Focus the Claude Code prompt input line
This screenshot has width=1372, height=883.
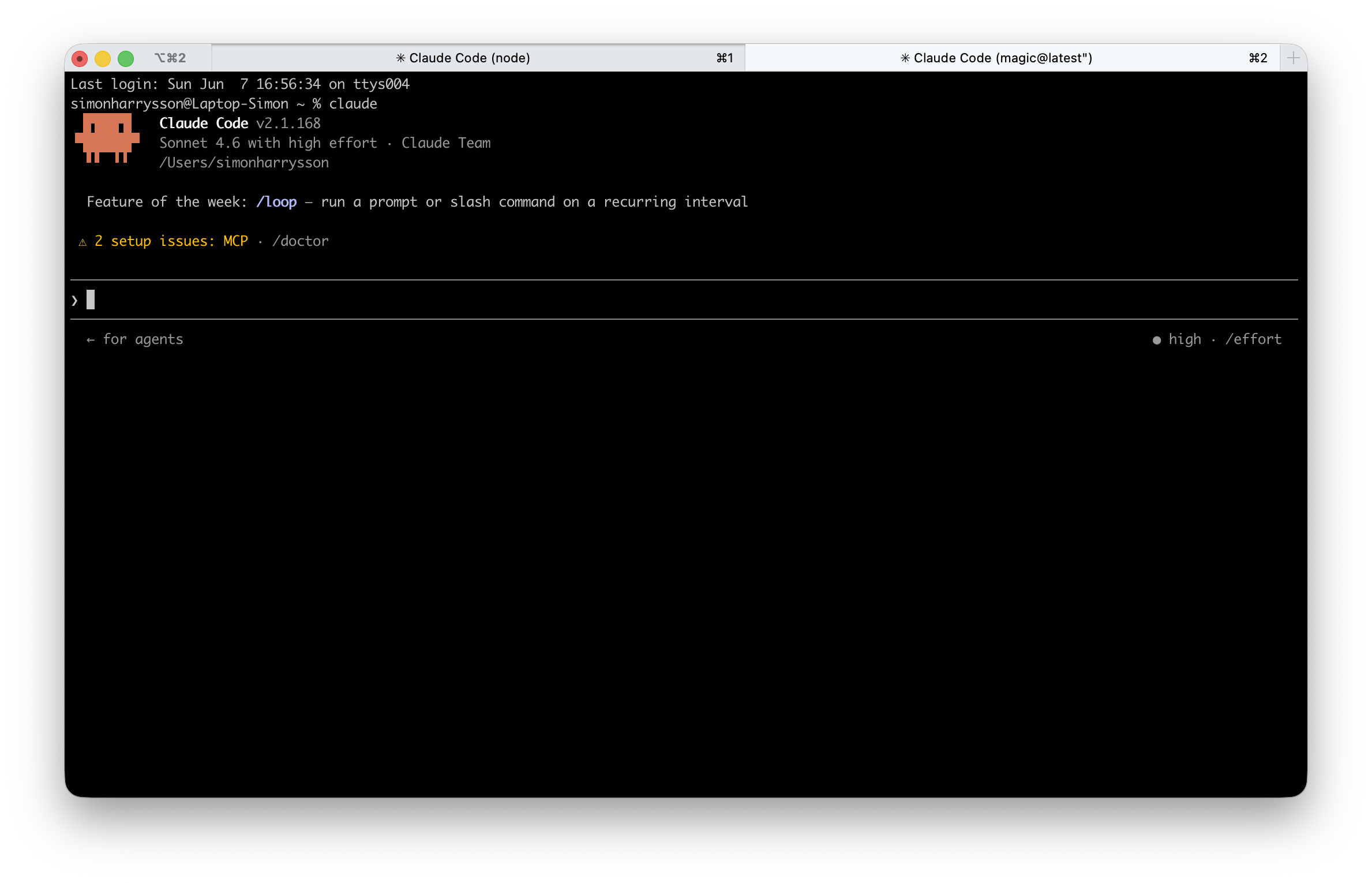point(684,300)
